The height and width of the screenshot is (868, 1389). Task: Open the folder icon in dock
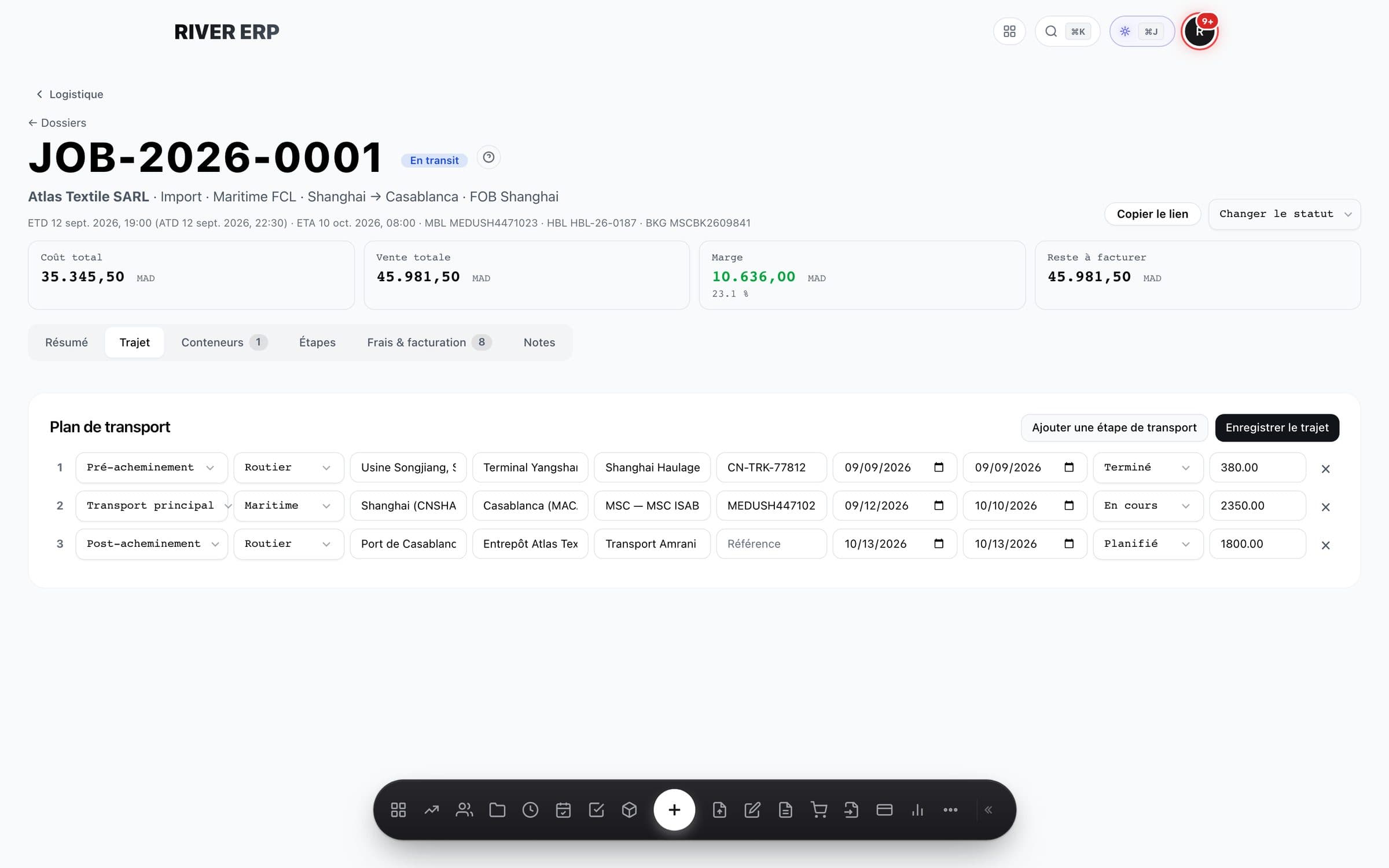497,810
